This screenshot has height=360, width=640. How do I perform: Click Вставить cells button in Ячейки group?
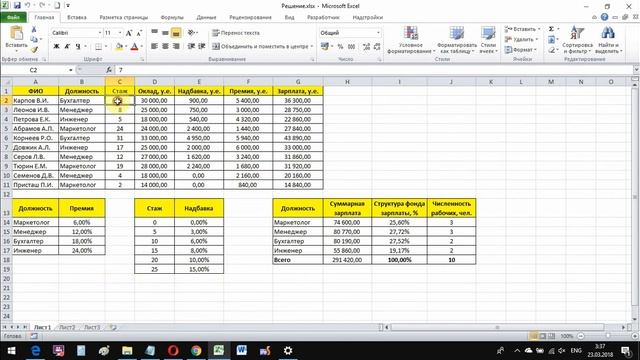(522, 29)
